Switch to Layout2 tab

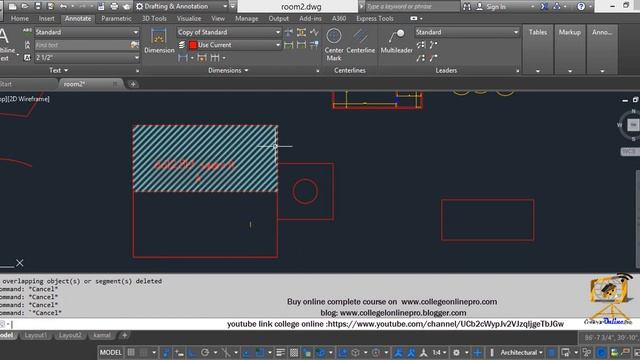click(70, 335)
